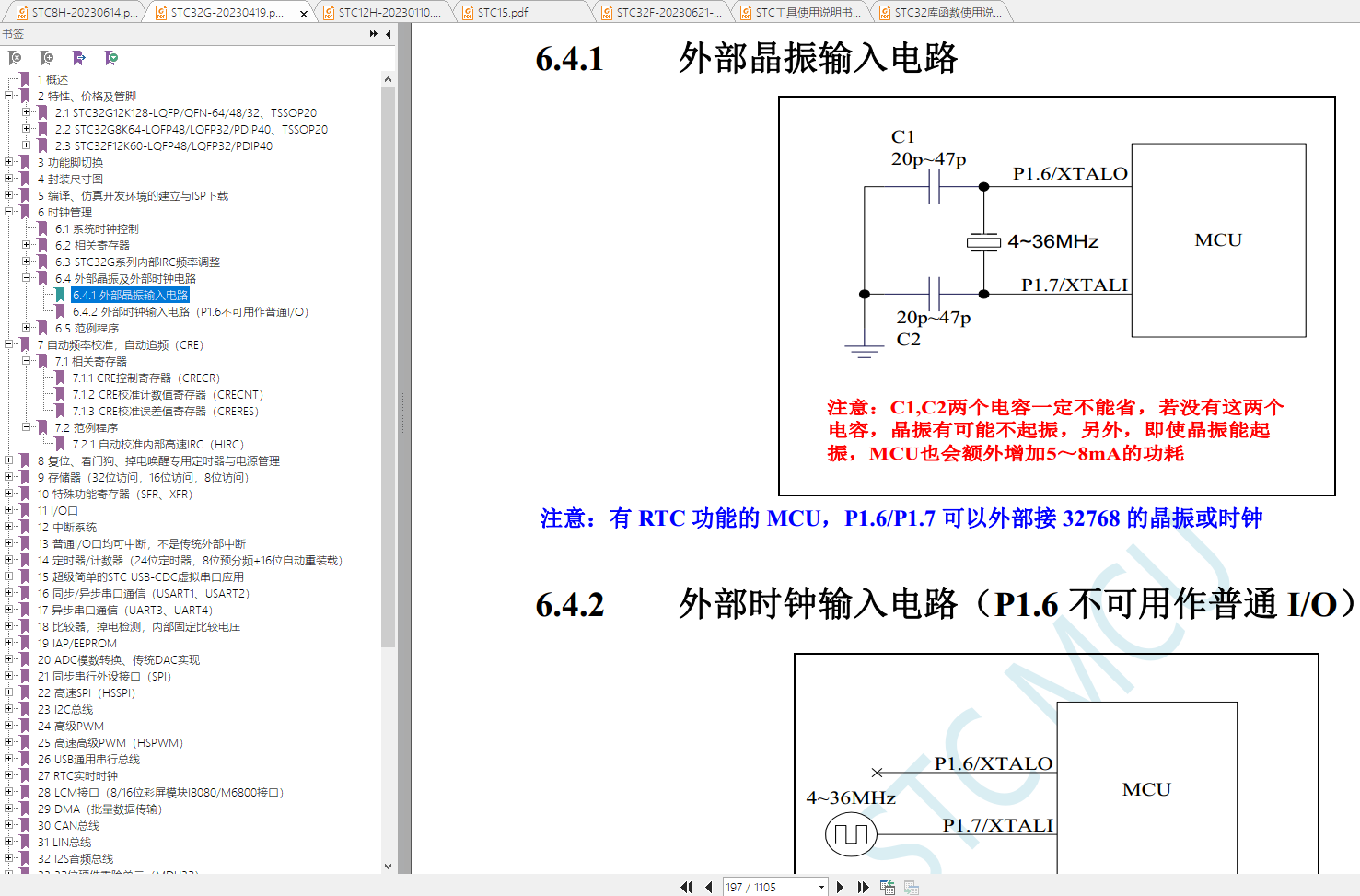Viewport: 1360px width, 896px height.
Task: Collapse the 6.4 外部晶振及外部时钟电路 node
Action: [x=27, y=278]
